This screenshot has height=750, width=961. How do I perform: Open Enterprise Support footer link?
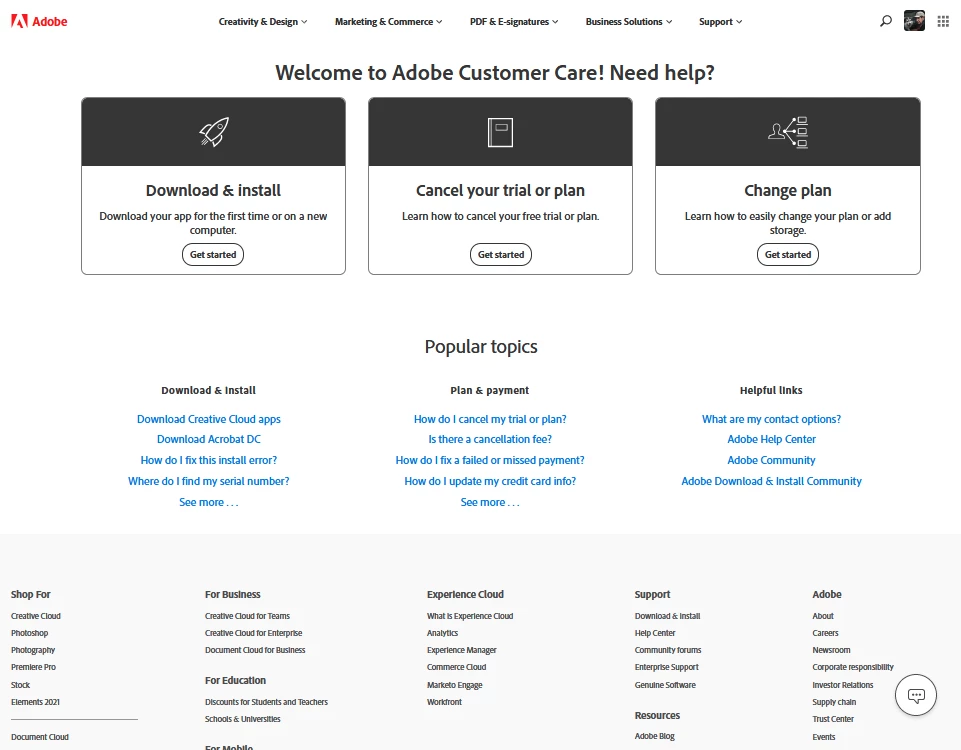667,667
